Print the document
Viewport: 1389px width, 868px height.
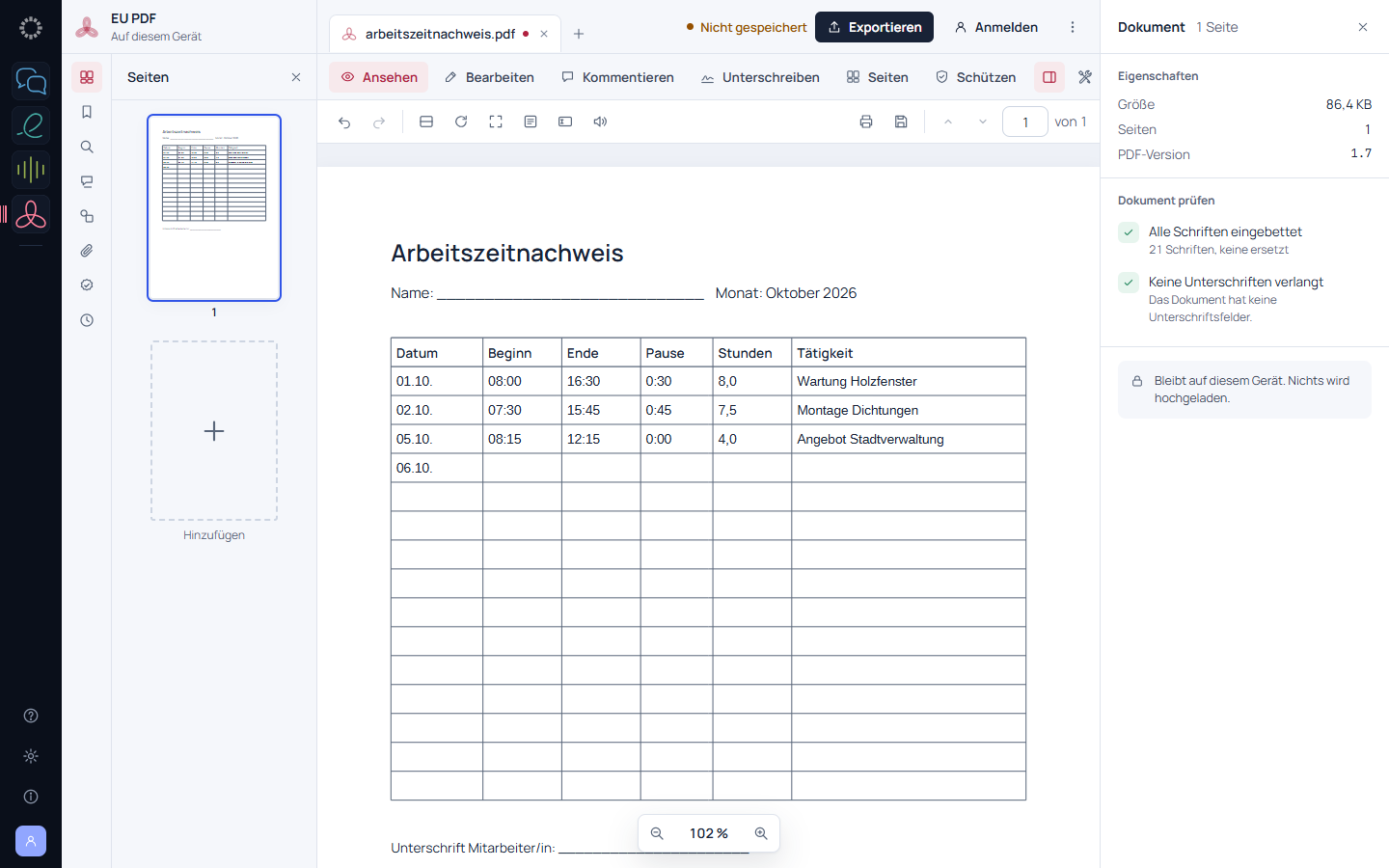pos(866,122)
